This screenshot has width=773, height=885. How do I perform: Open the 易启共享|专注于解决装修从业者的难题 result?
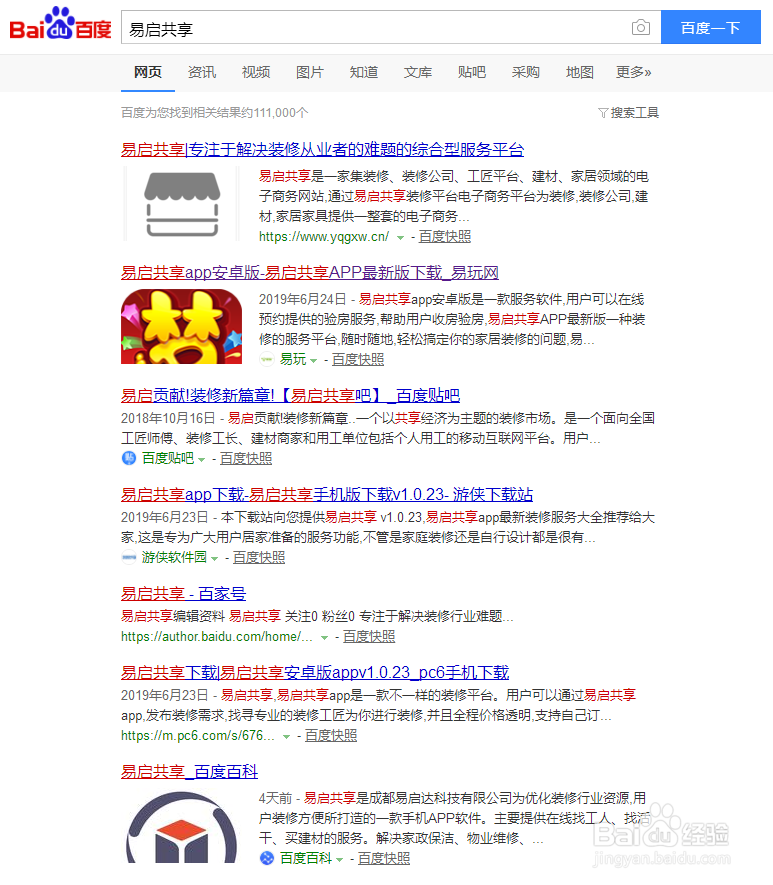tap(323, 150)
